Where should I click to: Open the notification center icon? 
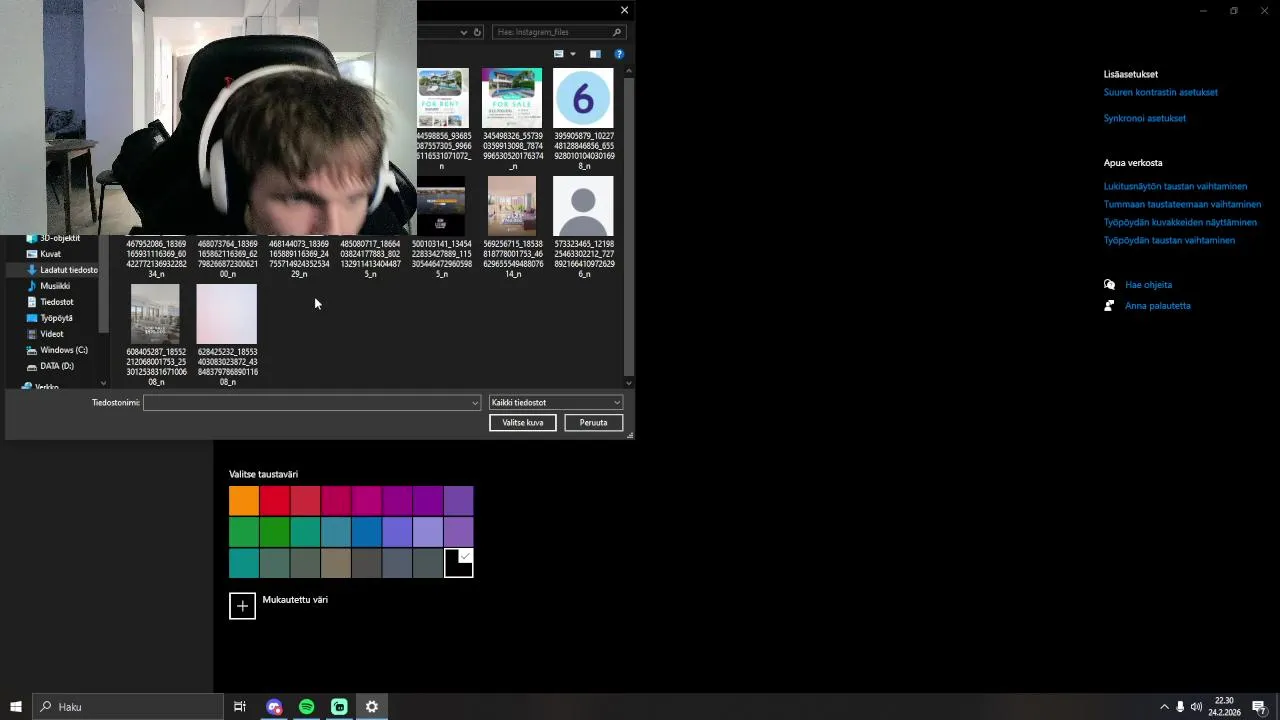tap(1259, 707)
